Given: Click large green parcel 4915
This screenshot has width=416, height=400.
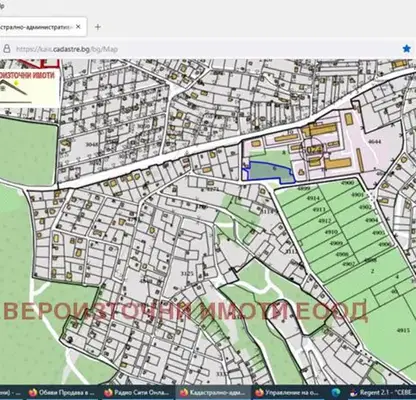Looking at the screenshot, I should pos(403,330).
